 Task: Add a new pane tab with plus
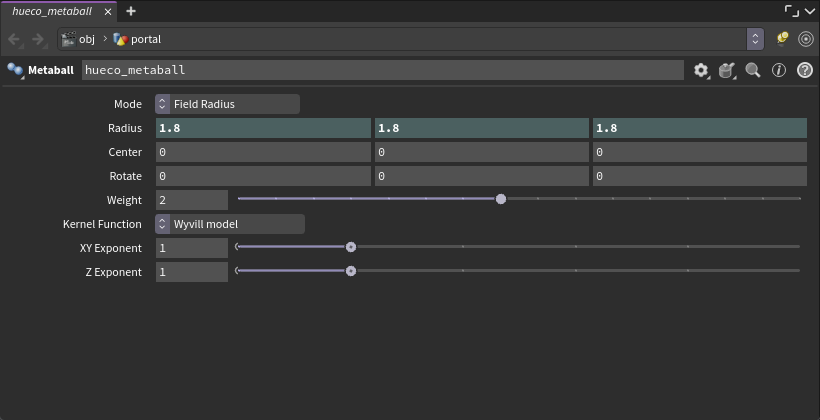pos(131,11)
